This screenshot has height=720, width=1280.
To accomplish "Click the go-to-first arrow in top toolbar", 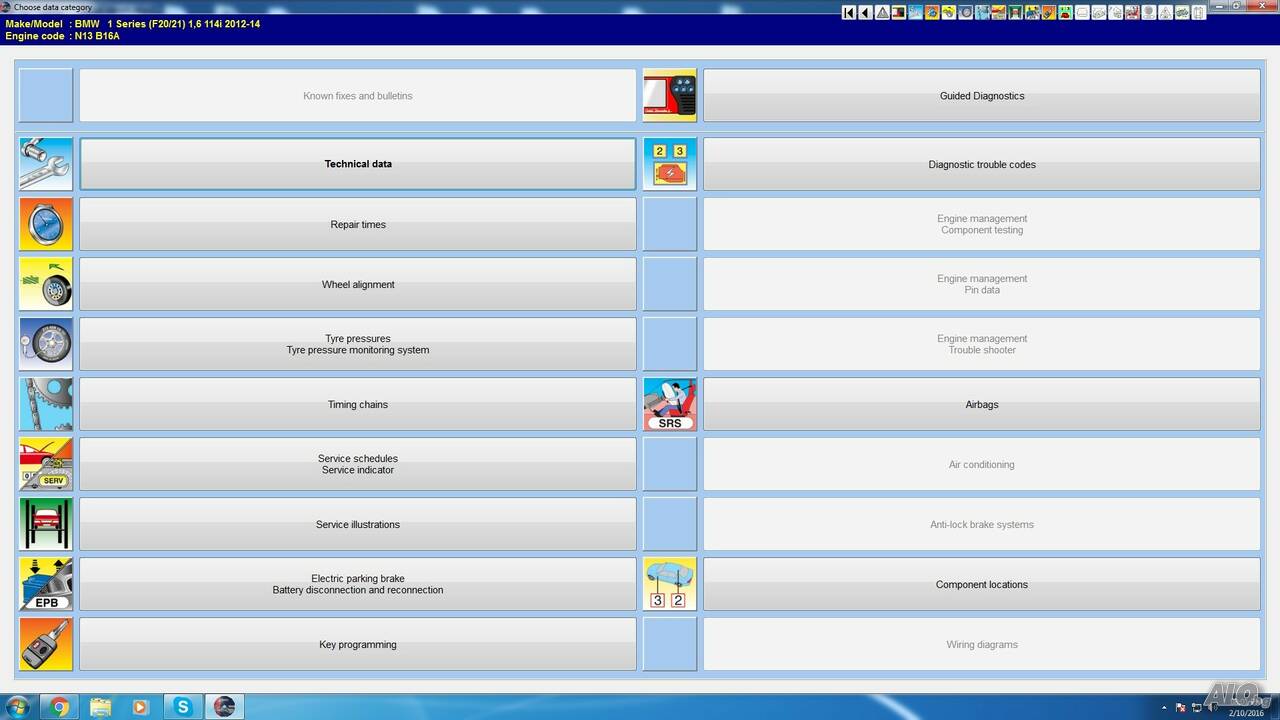I will (x=849, y=13).
